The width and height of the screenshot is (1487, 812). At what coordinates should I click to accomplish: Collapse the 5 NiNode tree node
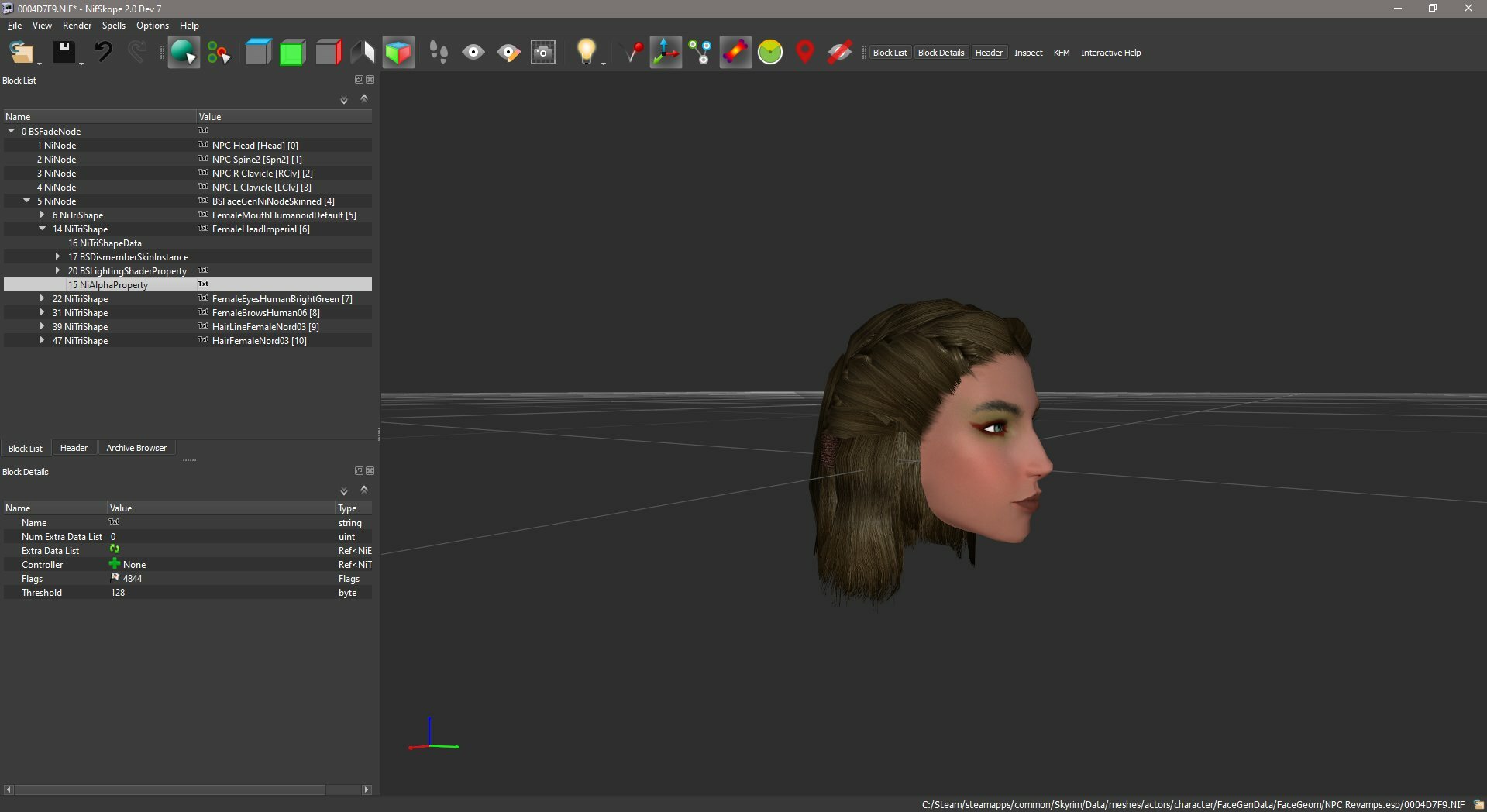click(27, 201)
